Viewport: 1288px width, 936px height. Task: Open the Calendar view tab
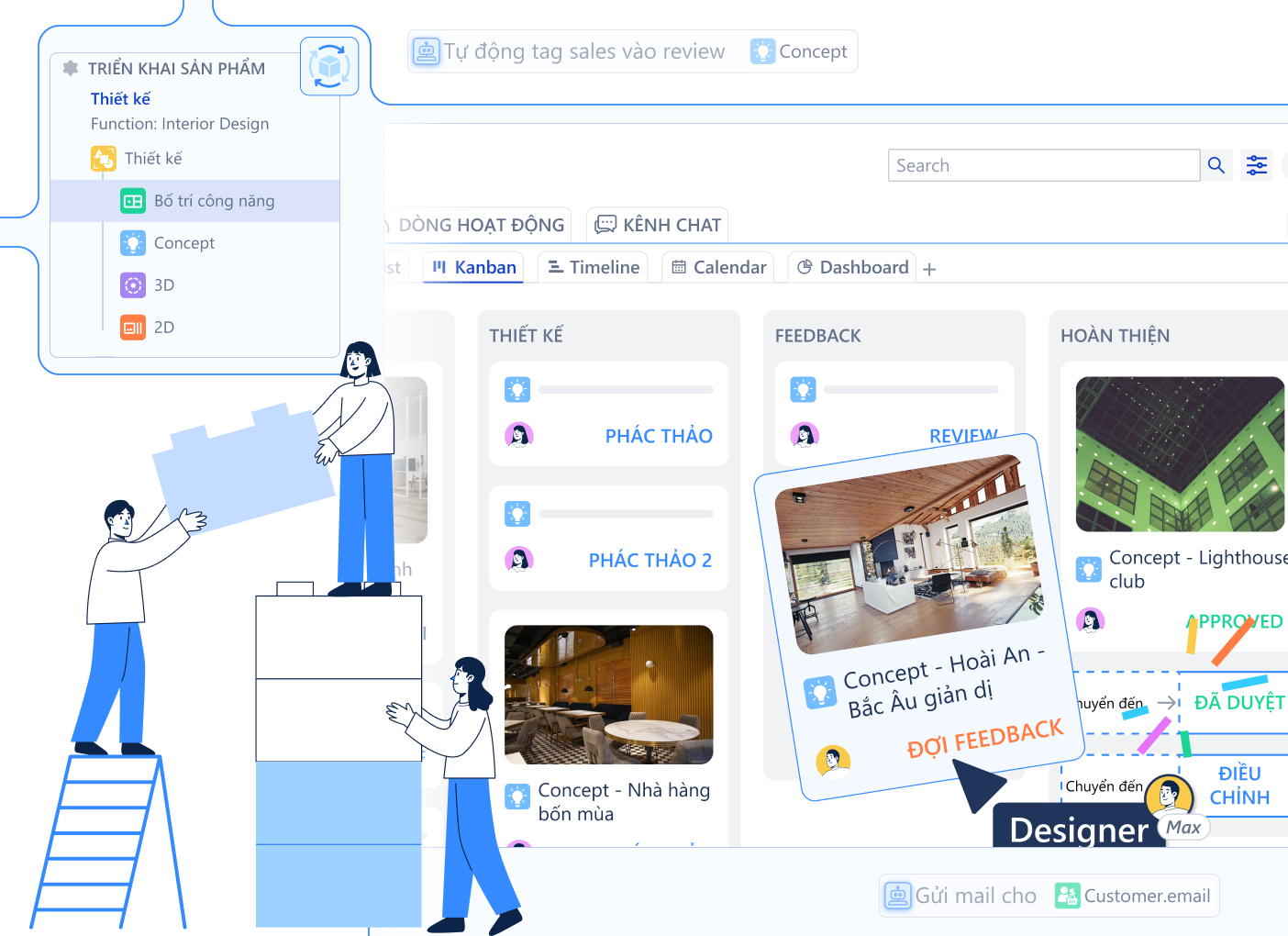(718, 267)
